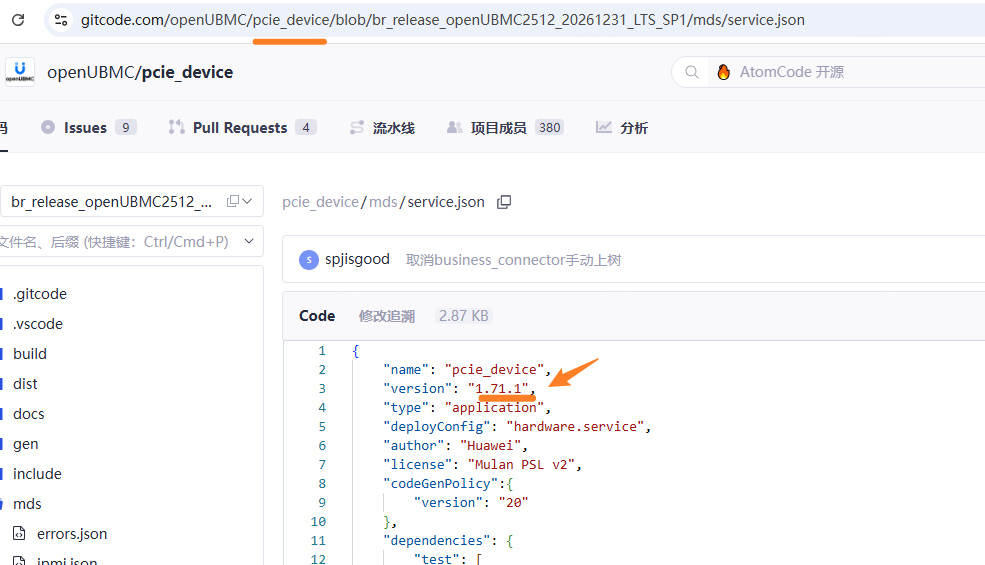Open the 分析 analytics tab
Screen dimensions: 985x565
coord(622,127)
